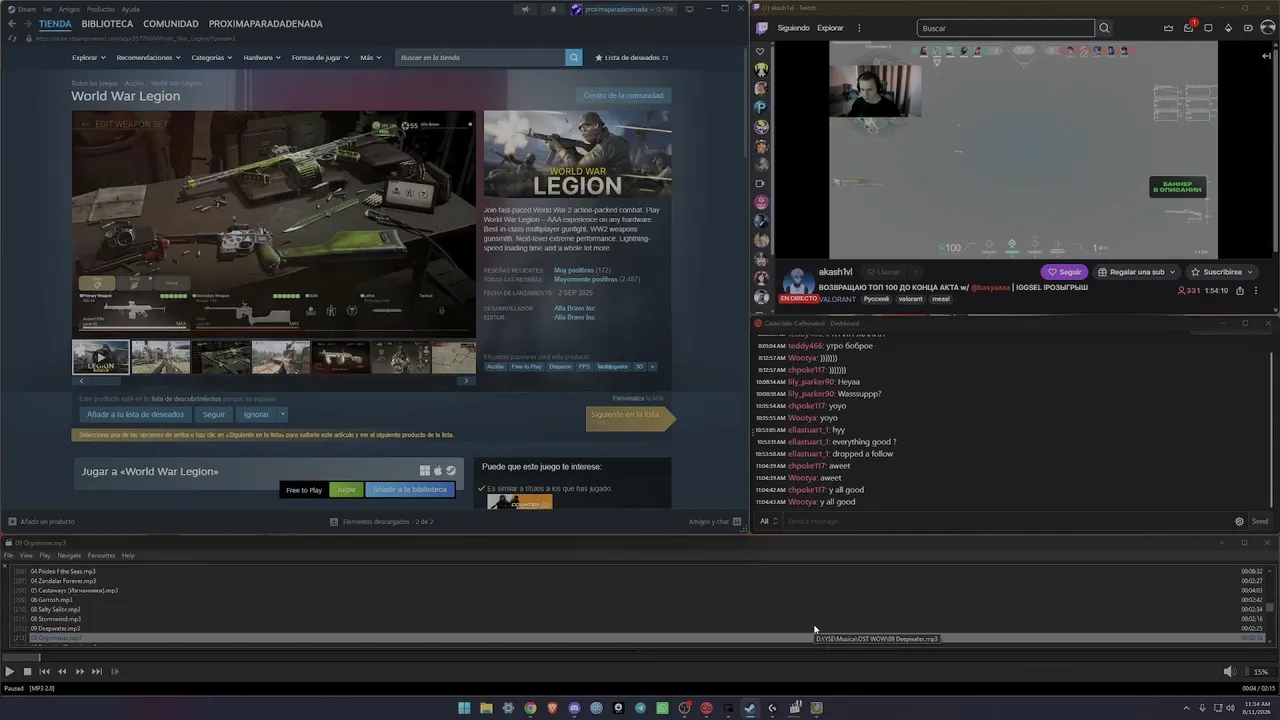The image size is (1280, 720).
Task: Open Twitch Prime loot crown icon
Action: [x=1168, y=28]
